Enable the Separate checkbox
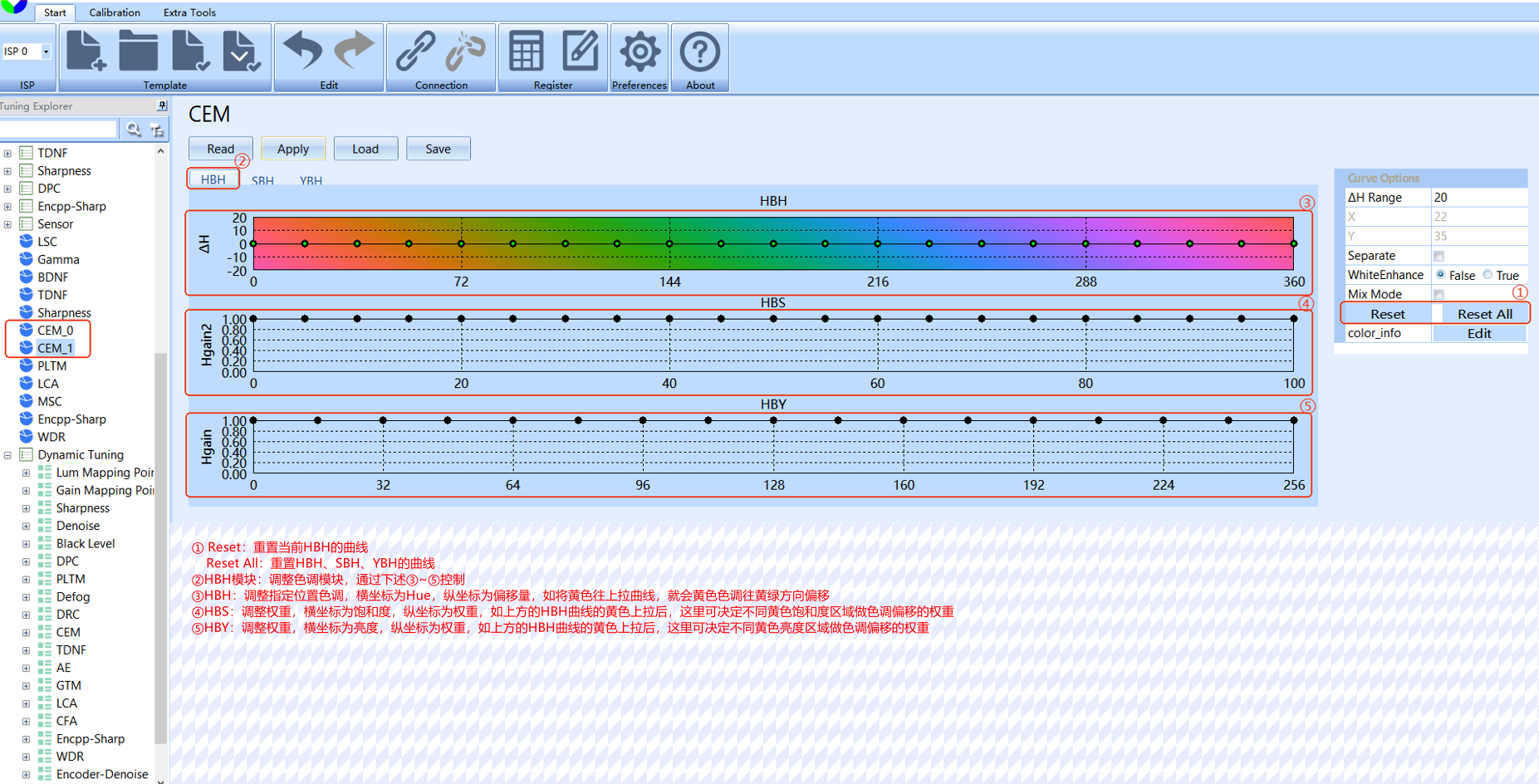Screen dimensions: 1539x784 (x=1439, y=256)
